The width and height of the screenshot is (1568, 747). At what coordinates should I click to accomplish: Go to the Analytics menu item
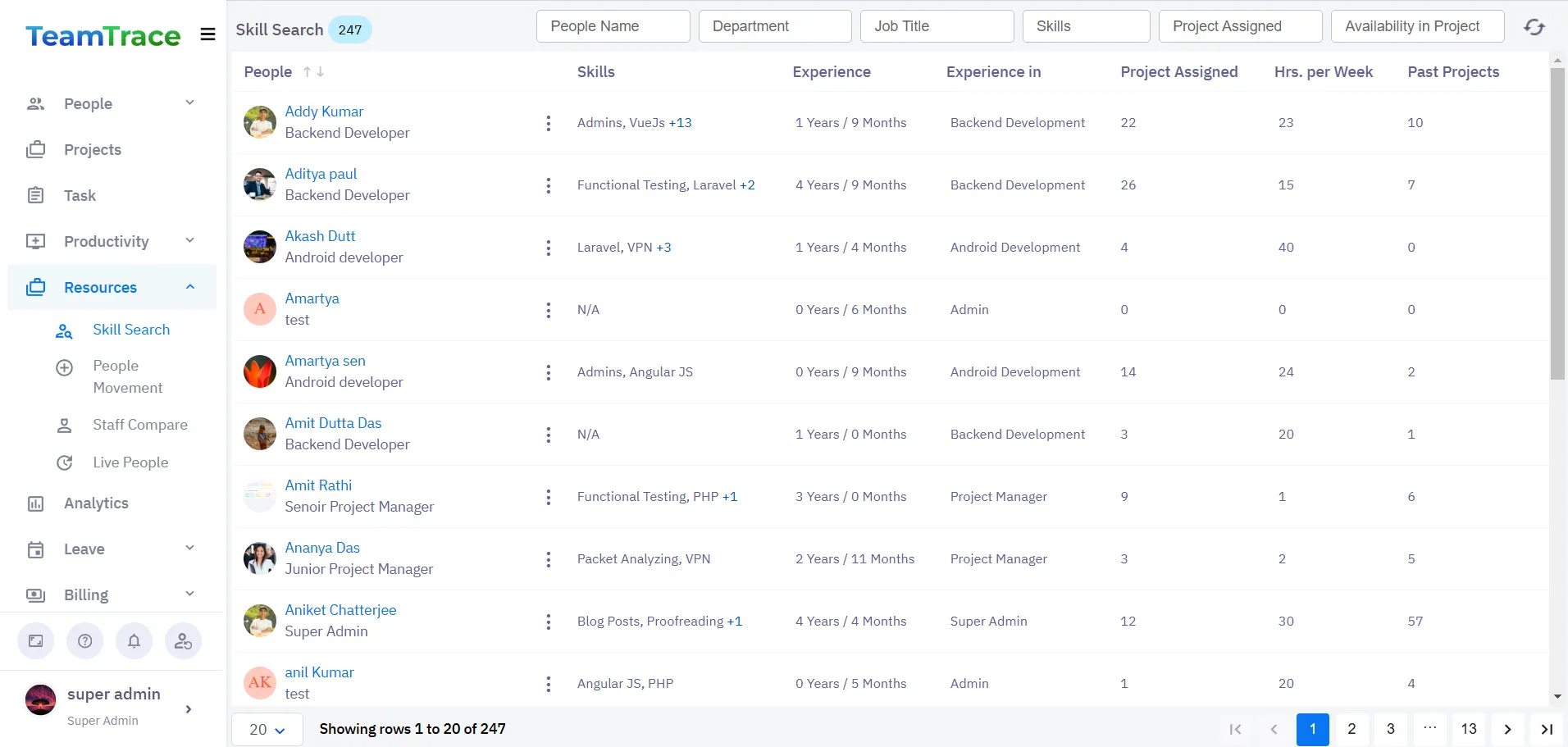pyautogui.click(x=96, y=503)
